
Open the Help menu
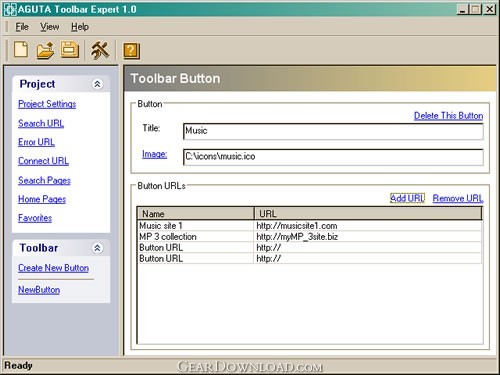[80, 27]
